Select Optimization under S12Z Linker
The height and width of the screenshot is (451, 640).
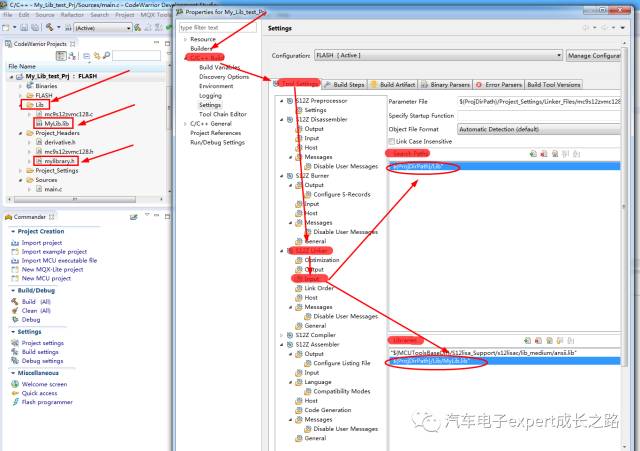point(322,260)
